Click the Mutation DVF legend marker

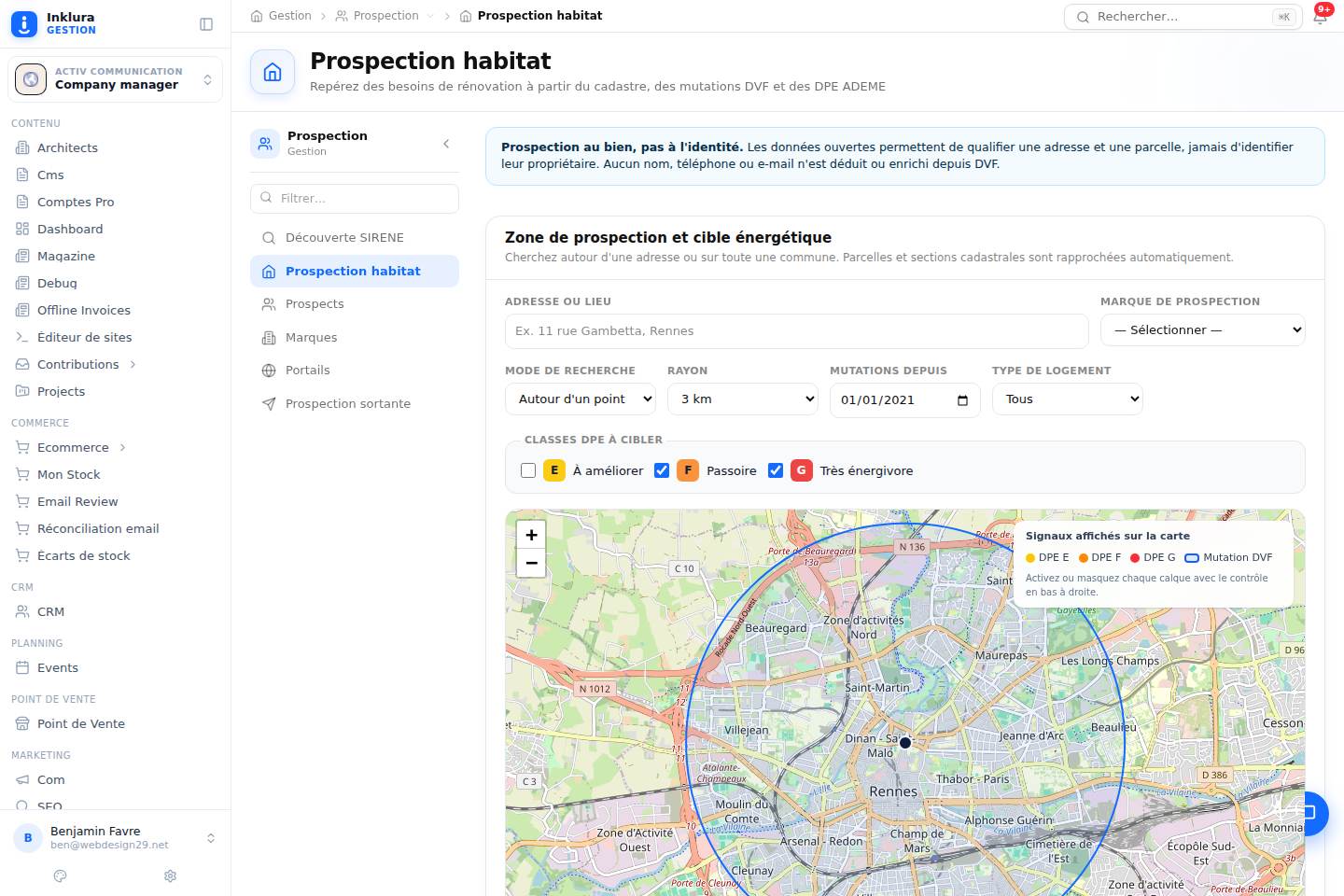[x=1192, y=558]
